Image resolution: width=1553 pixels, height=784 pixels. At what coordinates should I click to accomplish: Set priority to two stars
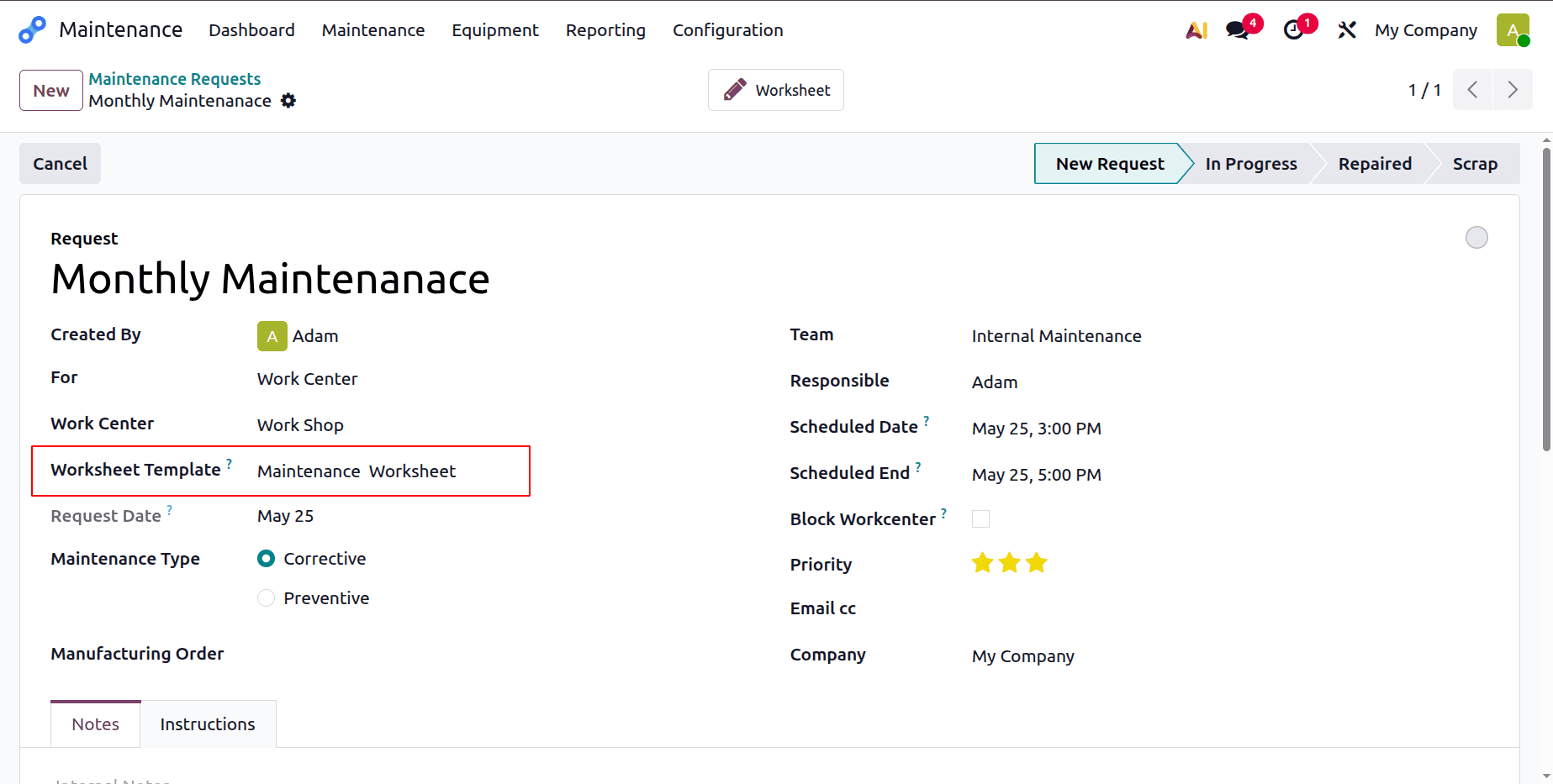tap(1010, 563)
